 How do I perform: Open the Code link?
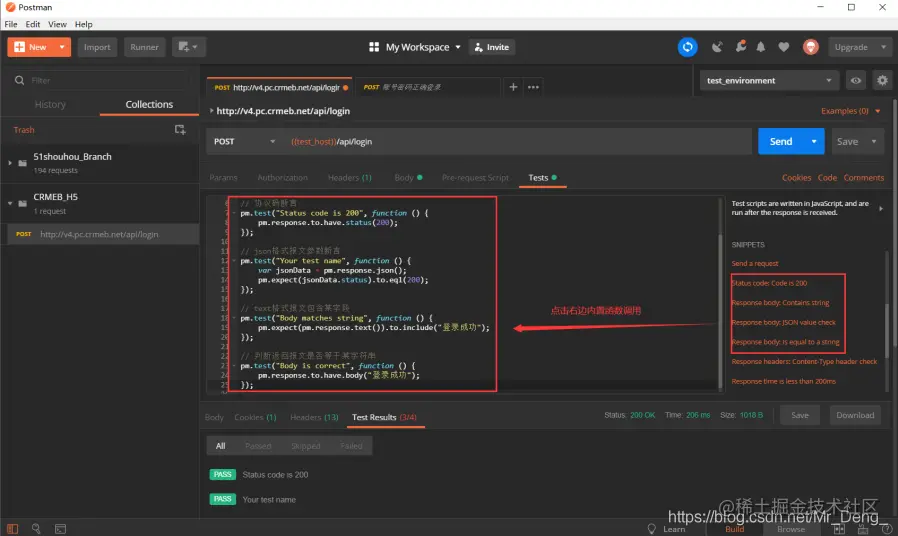pyautogui.click(x=827, y=178)
